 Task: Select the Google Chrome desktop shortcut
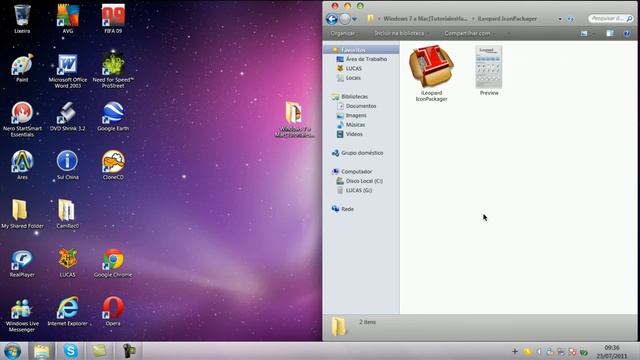click(x=113, y=263)
